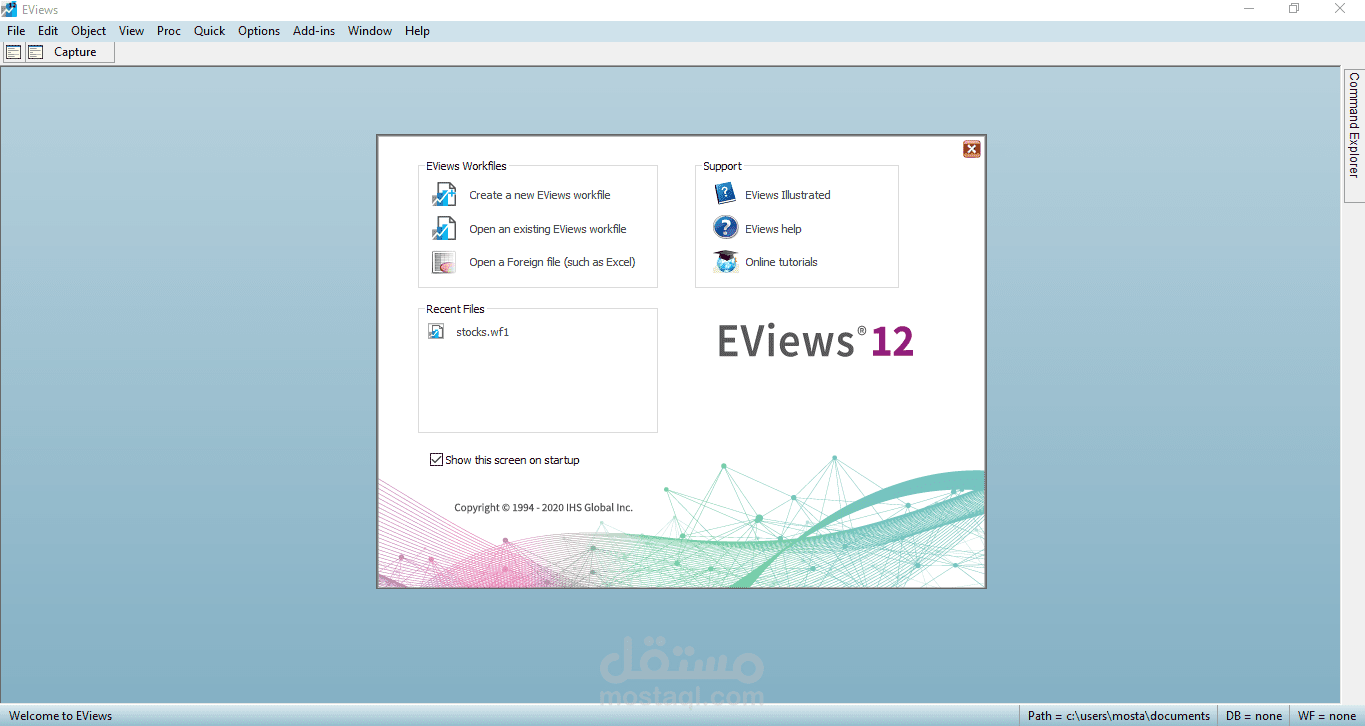
Task: Click the Foreign file Excel icon
Action: point(444,262)
